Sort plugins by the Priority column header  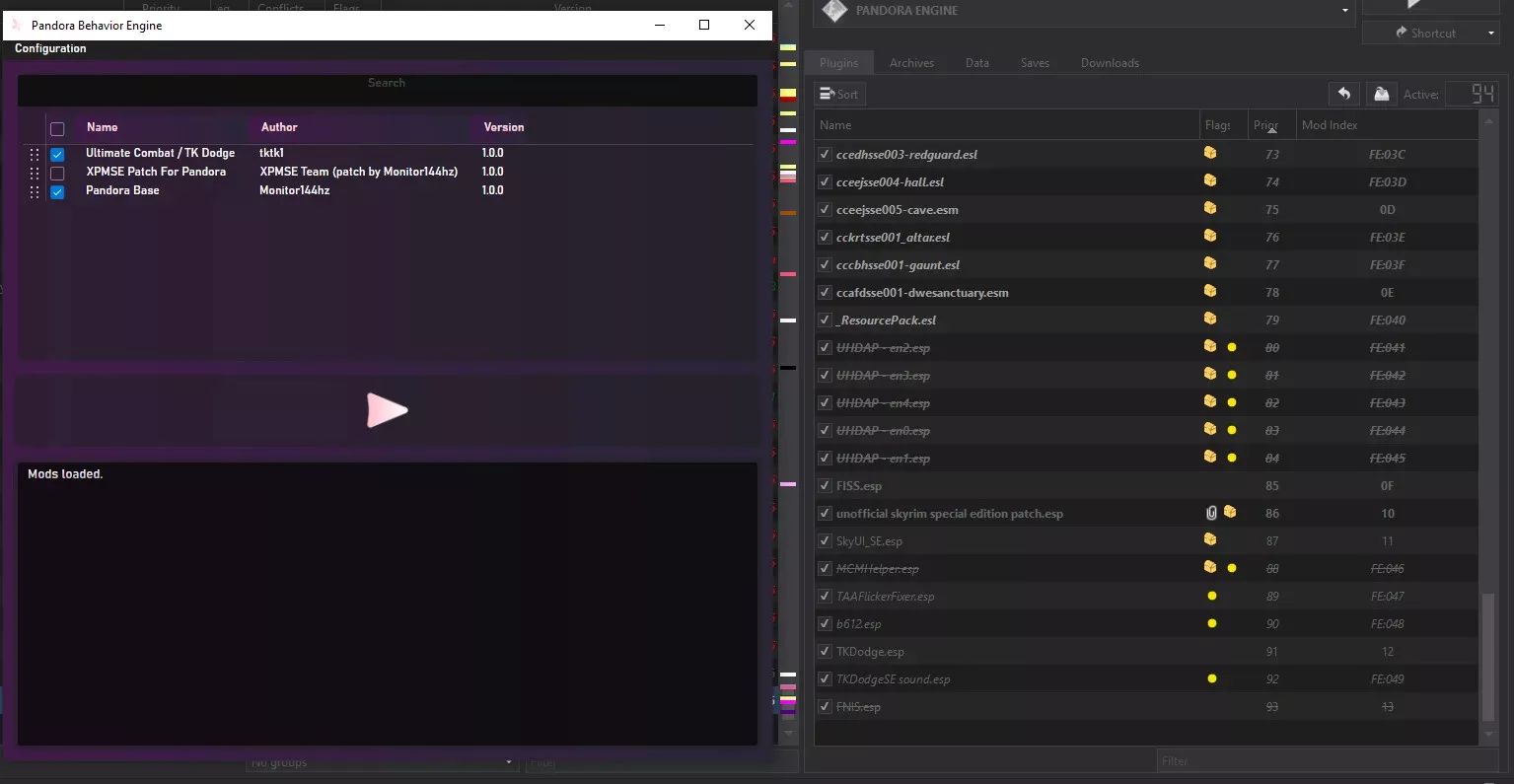(1271, 125)
